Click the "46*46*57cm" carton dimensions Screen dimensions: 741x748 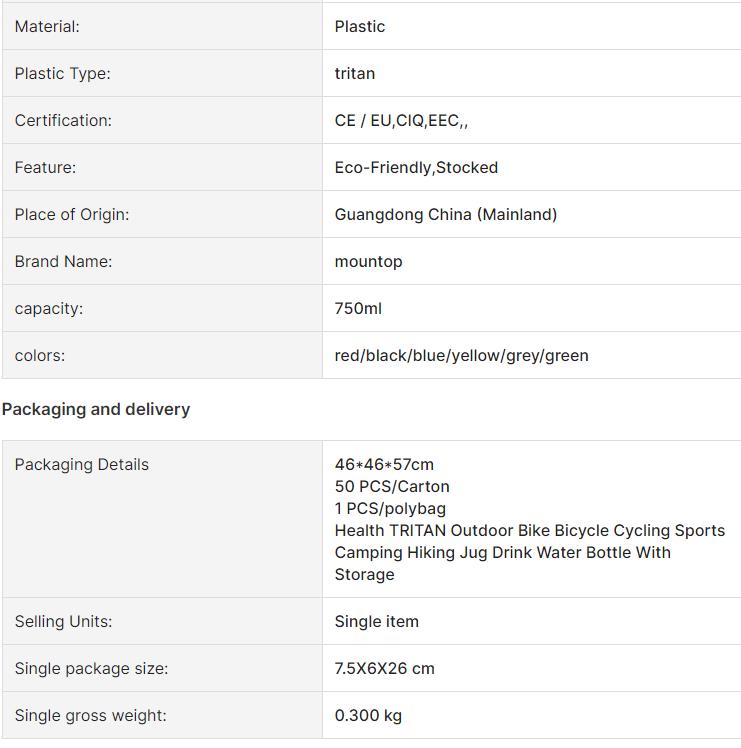(x=384, y=465)
